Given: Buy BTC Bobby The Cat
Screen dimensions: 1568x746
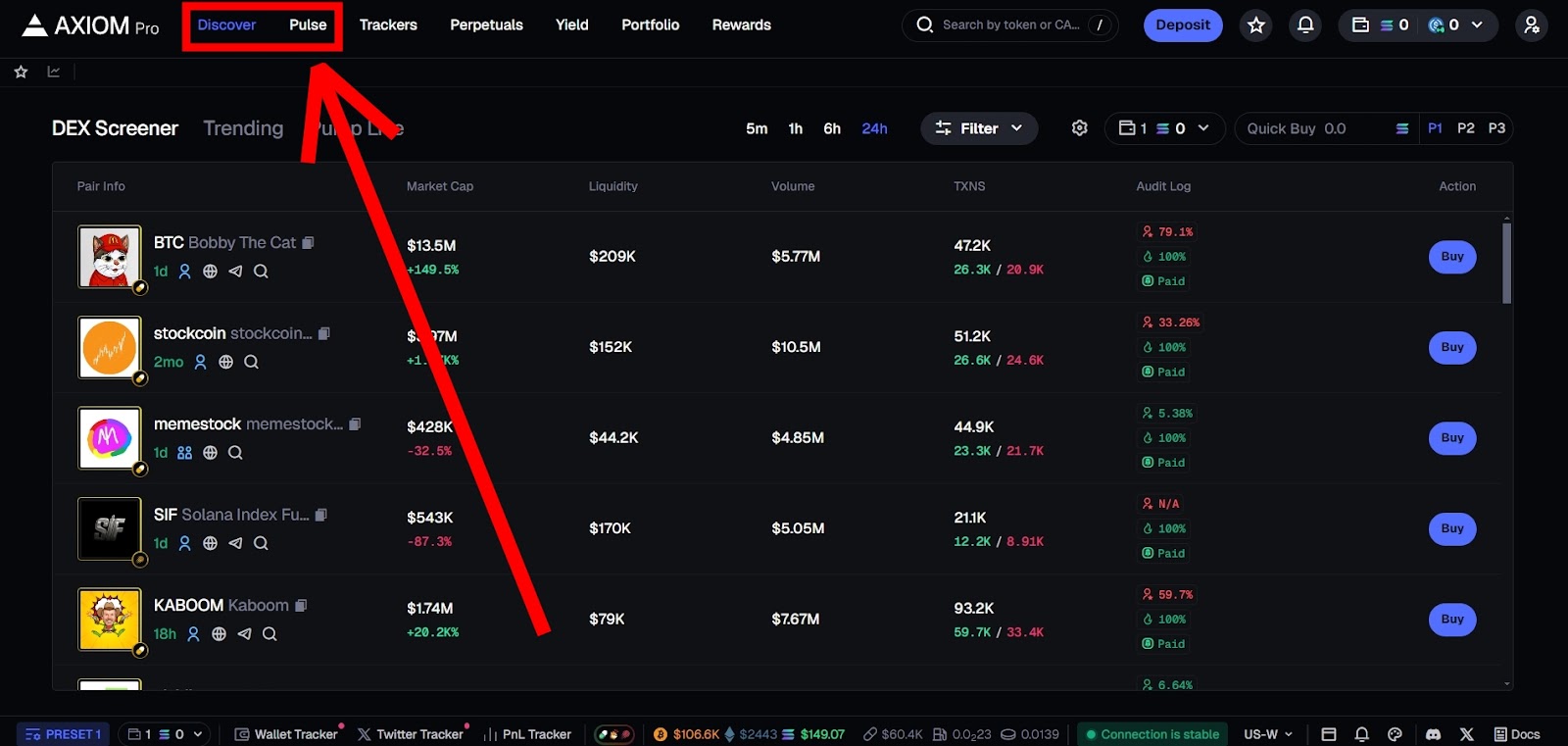Looking at the screenshot, I should click(1452, 257).
